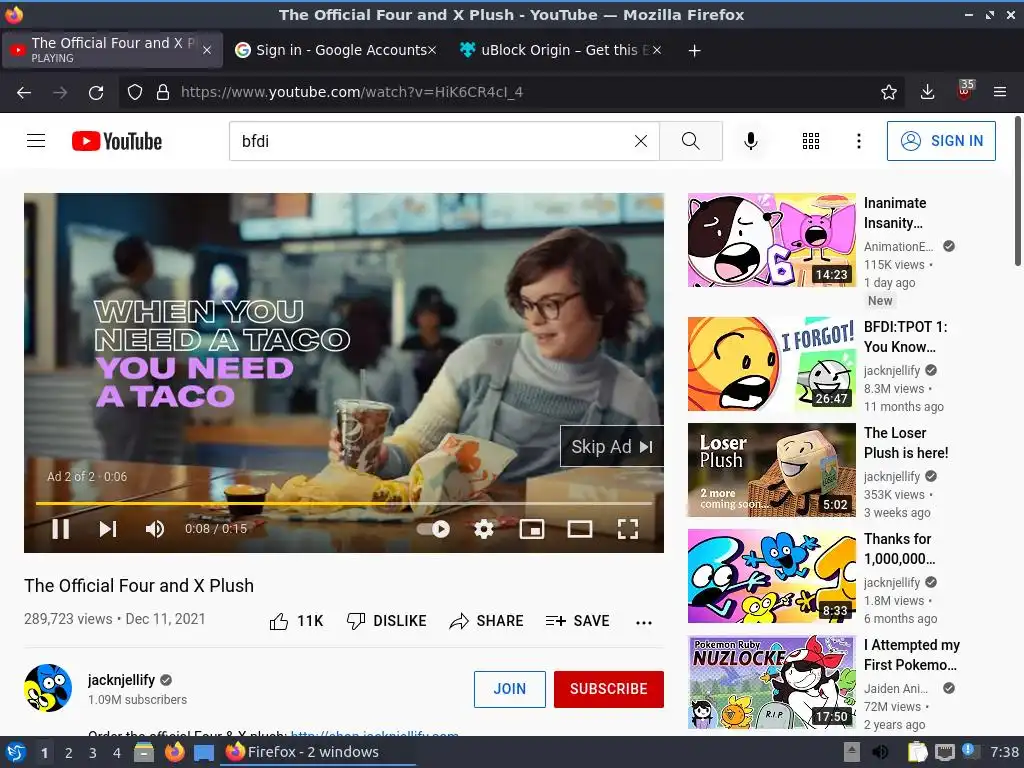Image resolution: width=1024 pixels, height=768 pixels.
Task: Open Firefox application hamburger menu
Action: [1000, 92]
